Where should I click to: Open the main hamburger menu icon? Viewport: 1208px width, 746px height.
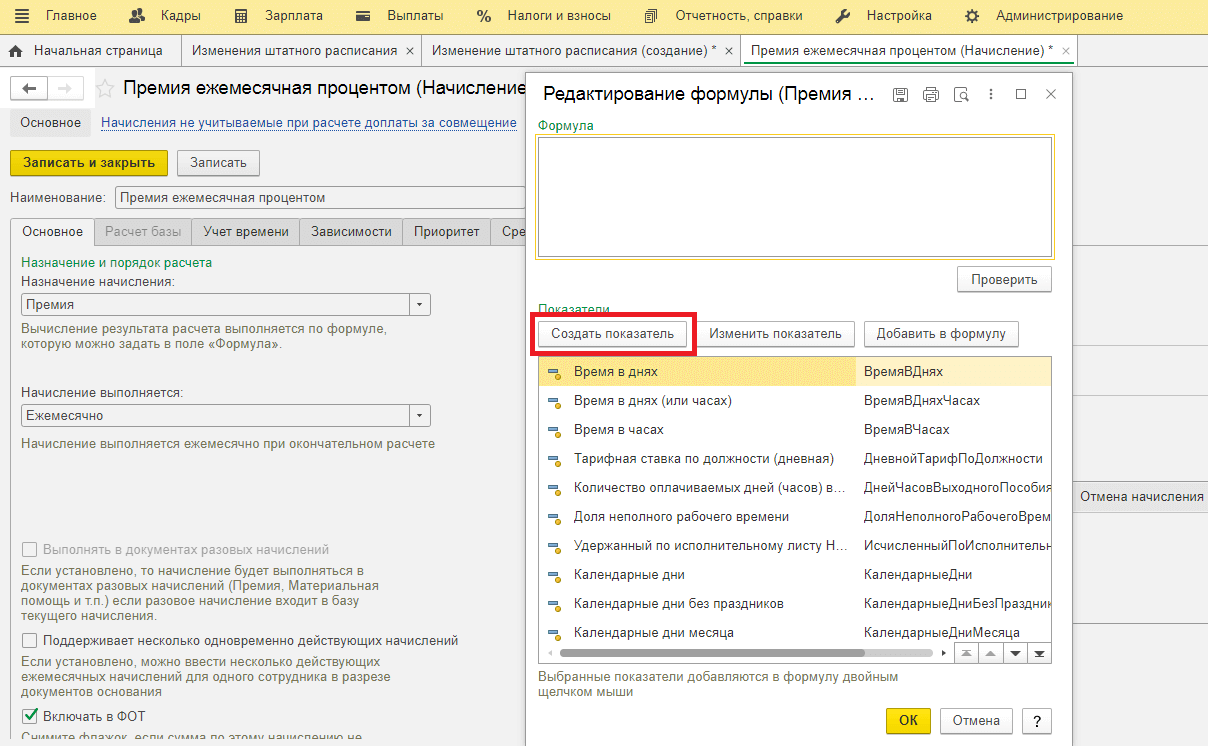point(22,16)
